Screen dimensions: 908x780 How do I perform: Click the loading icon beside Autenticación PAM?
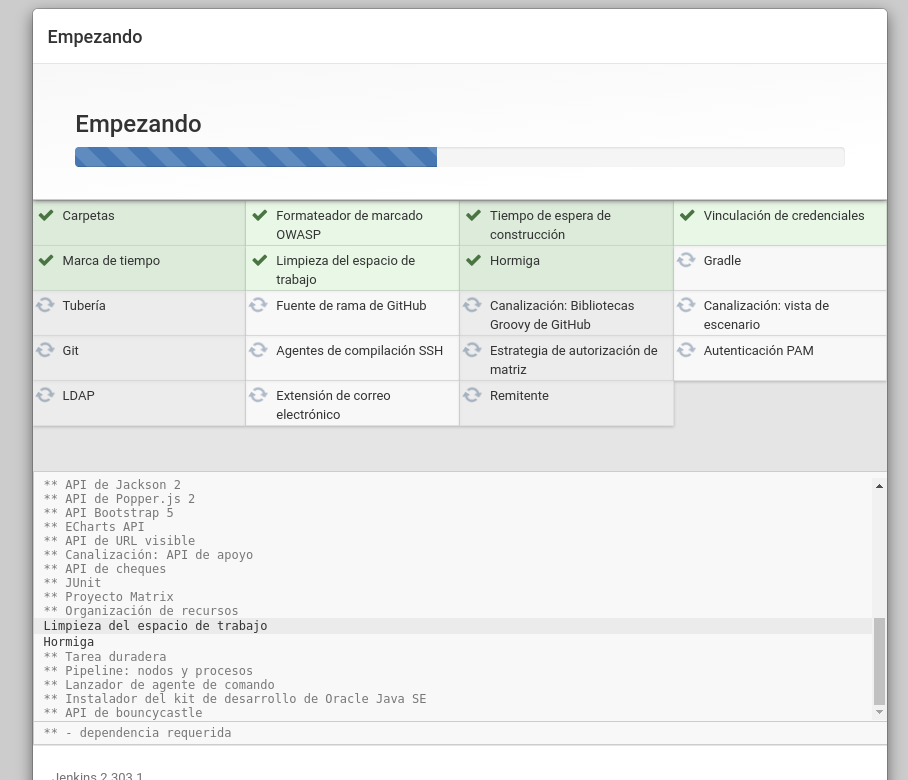(686, 350)
